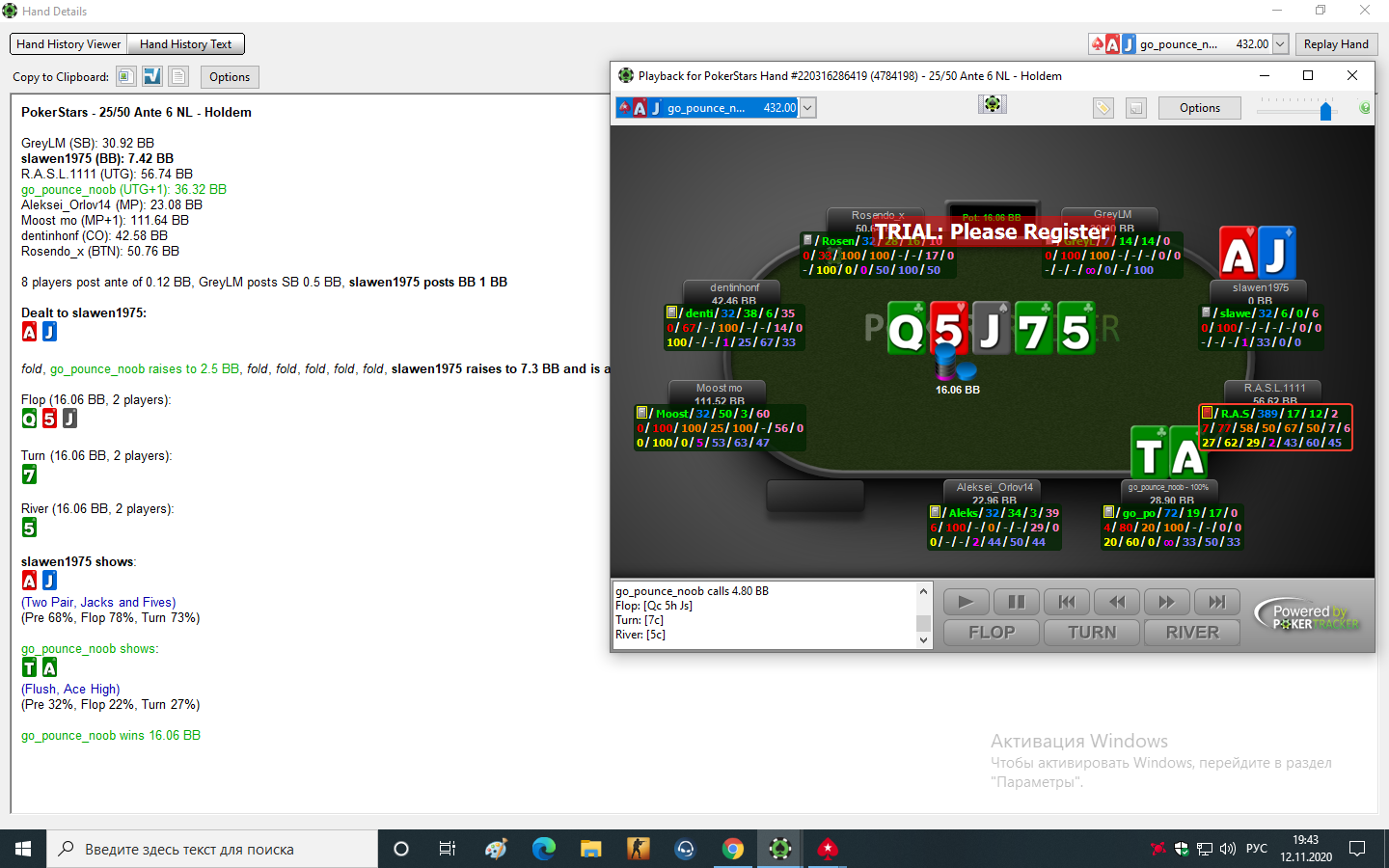The image size is (1389, 868).
Task: Open PokerStars client from taskbar
Action: (x=828, y=849)
